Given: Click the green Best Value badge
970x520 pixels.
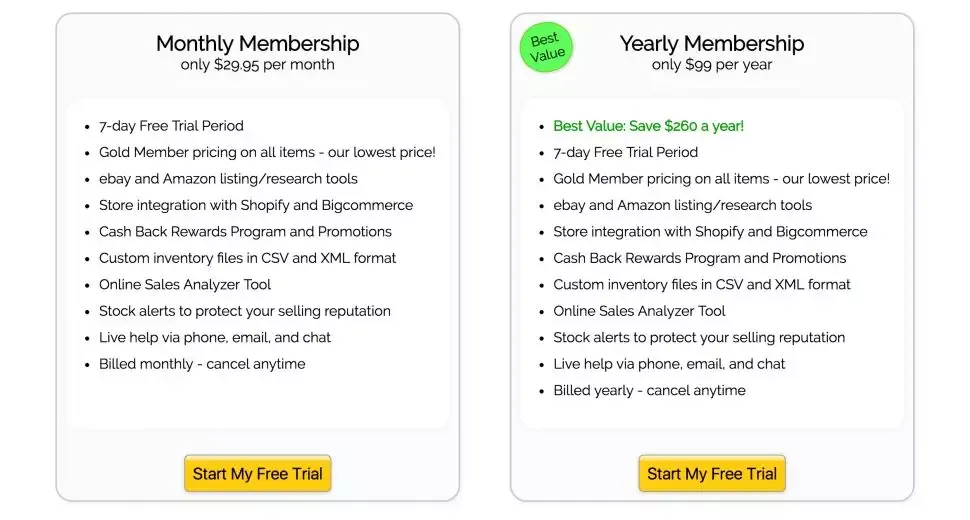Looking at the screenshot, I should 546,47.
